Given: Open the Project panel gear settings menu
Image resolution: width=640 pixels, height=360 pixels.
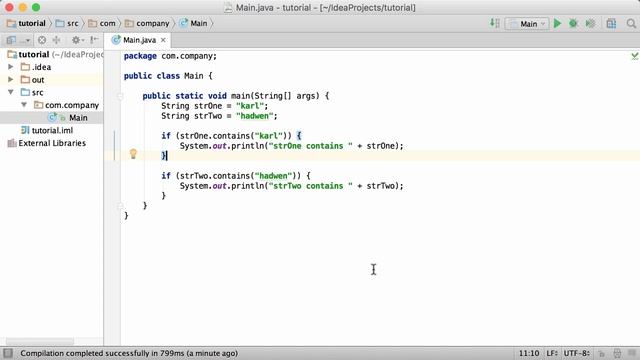Looking at the screenshot, I should [77, 40].
